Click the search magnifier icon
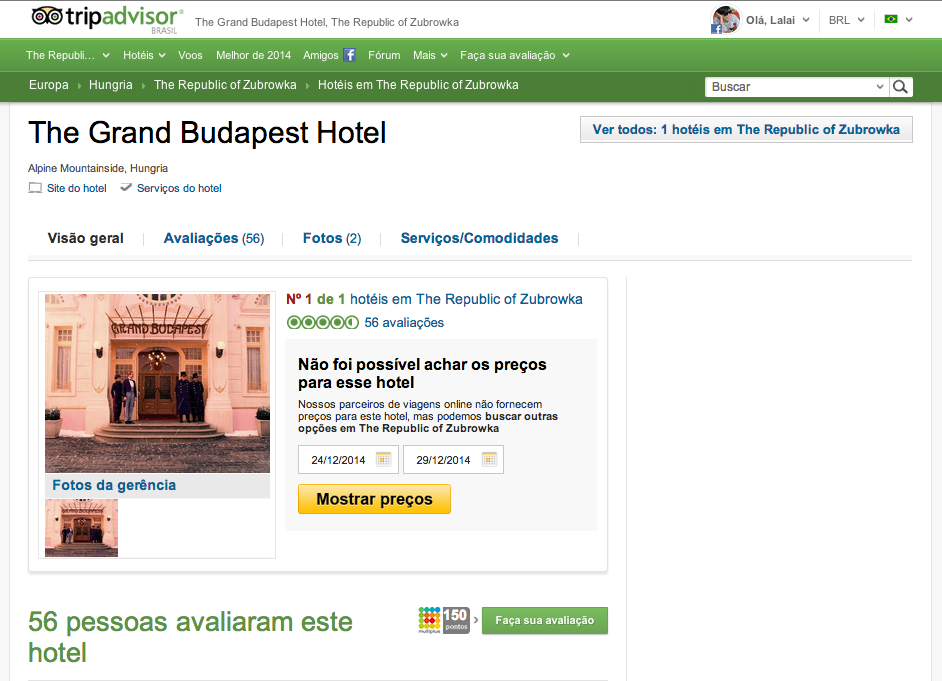942x681 pixels. (900, 87)
